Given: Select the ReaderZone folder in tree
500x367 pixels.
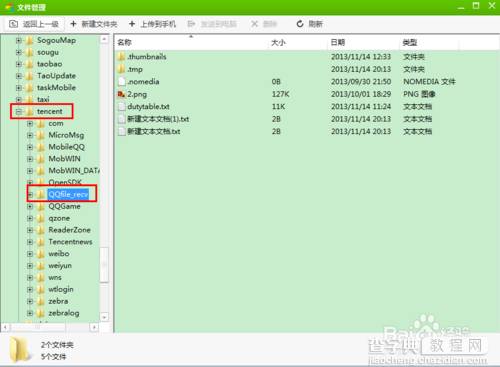Looking at the screenshot, I should pos(69,230).
